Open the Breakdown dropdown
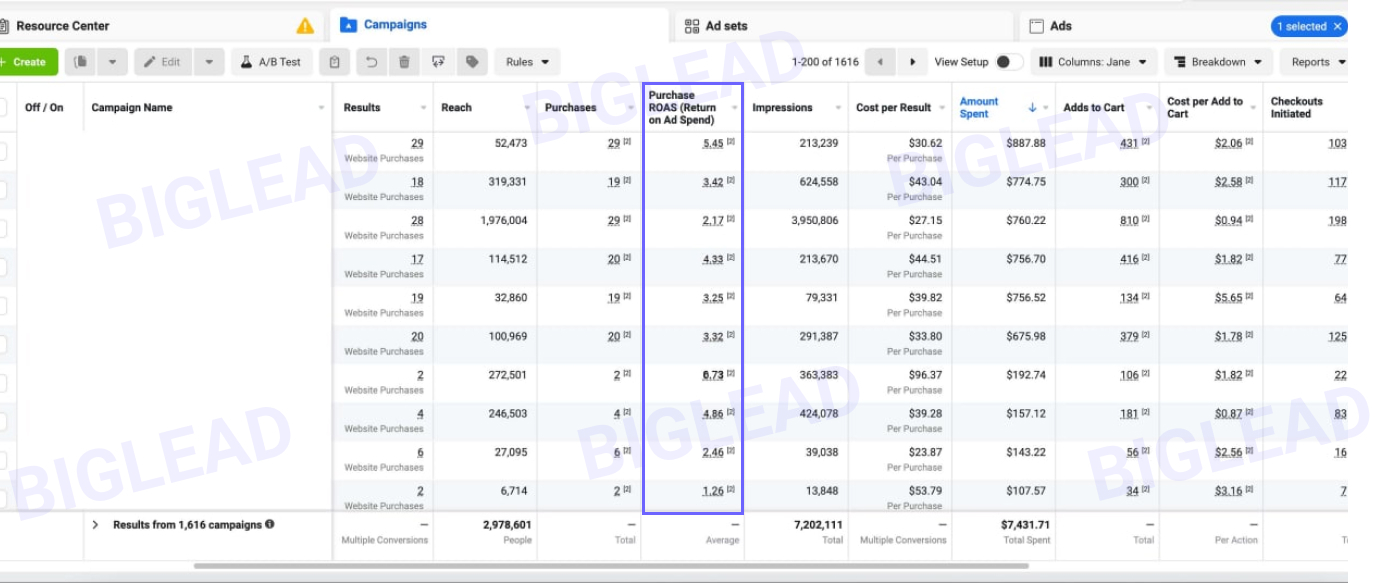The width and height of the screenshot is (1400, 583). (1218, 62)
